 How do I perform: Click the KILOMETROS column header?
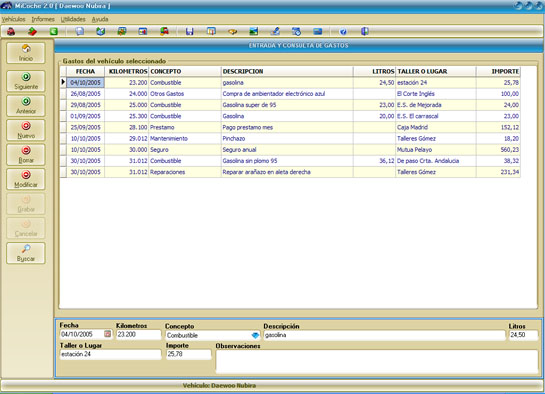point(127,71)
